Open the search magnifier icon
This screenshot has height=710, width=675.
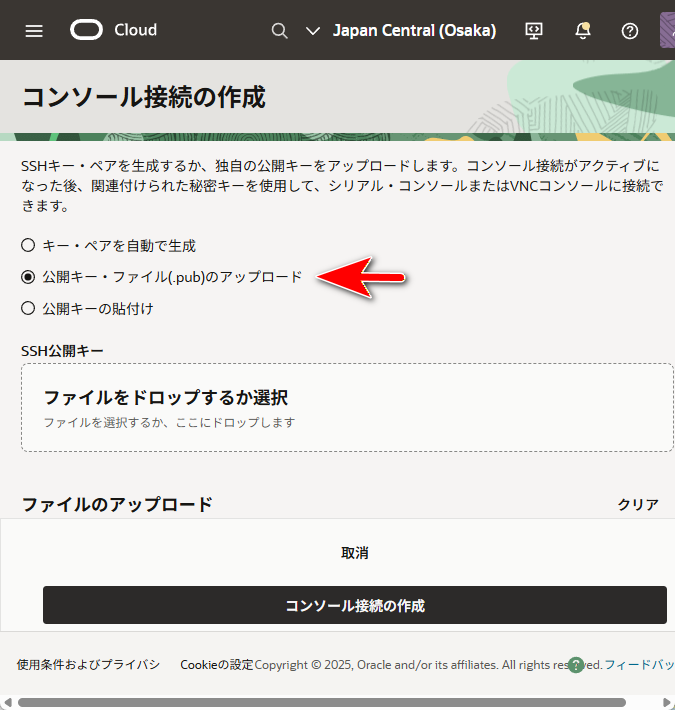pos(280,30)
